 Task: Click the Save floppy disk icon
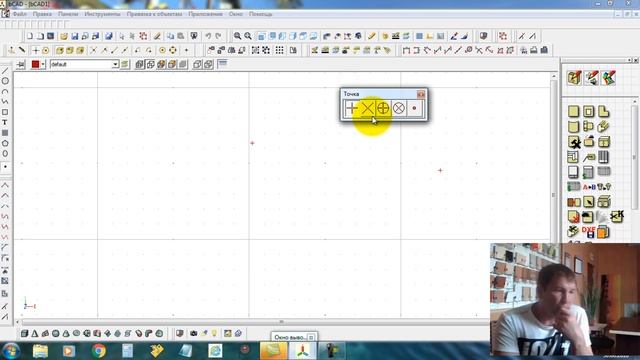pyautogui.click(x=74, y=36)
